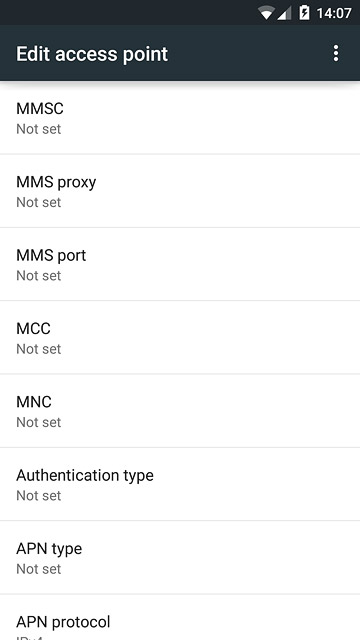Choose an Authentication type

pyautogui.click(x=180, y=484)
